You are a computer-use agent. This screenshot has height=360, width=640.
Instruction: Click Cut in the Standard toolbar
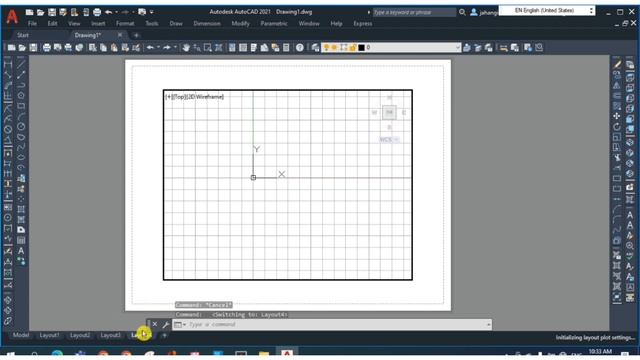93,48
